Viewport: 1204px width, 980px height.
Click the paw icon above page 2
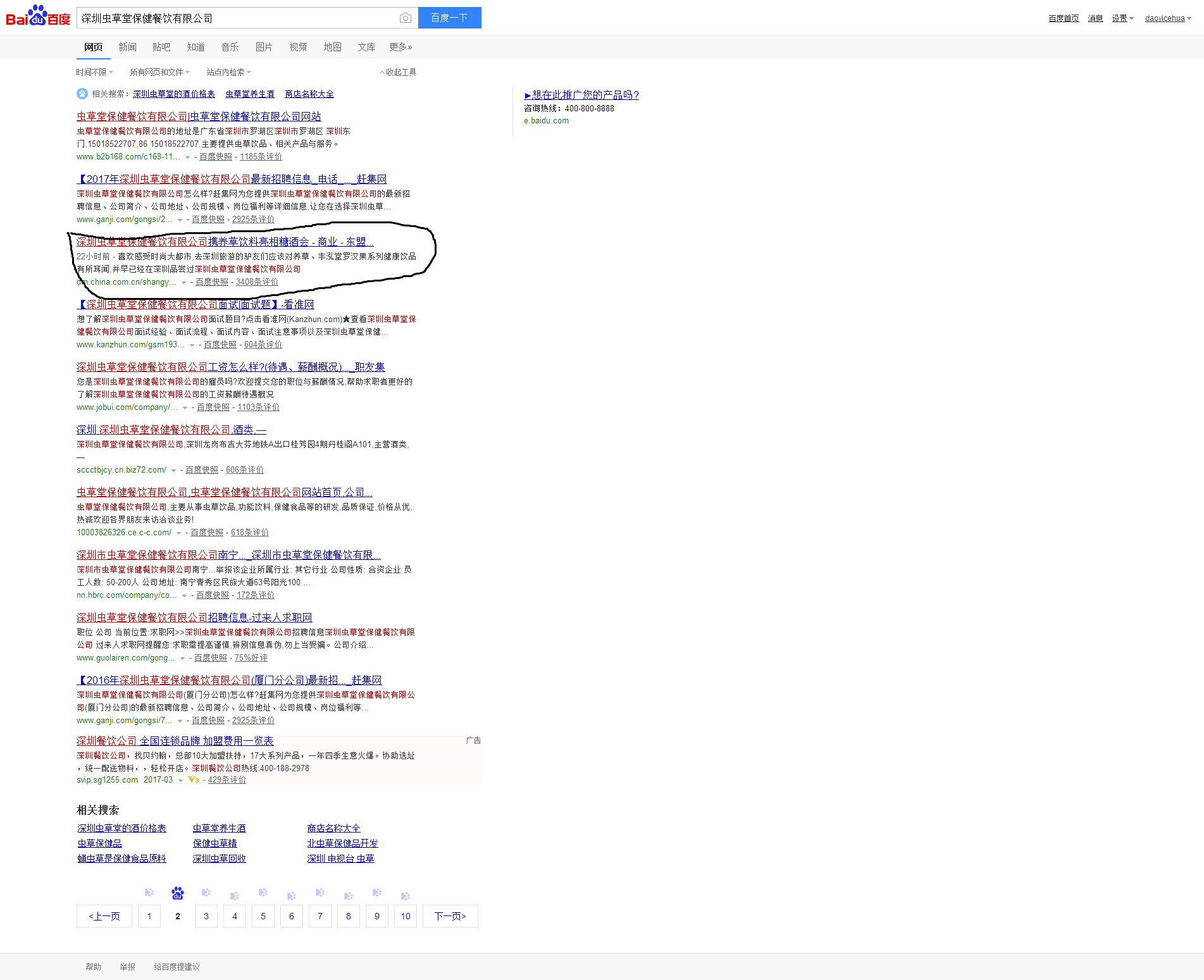pos(178,893)
